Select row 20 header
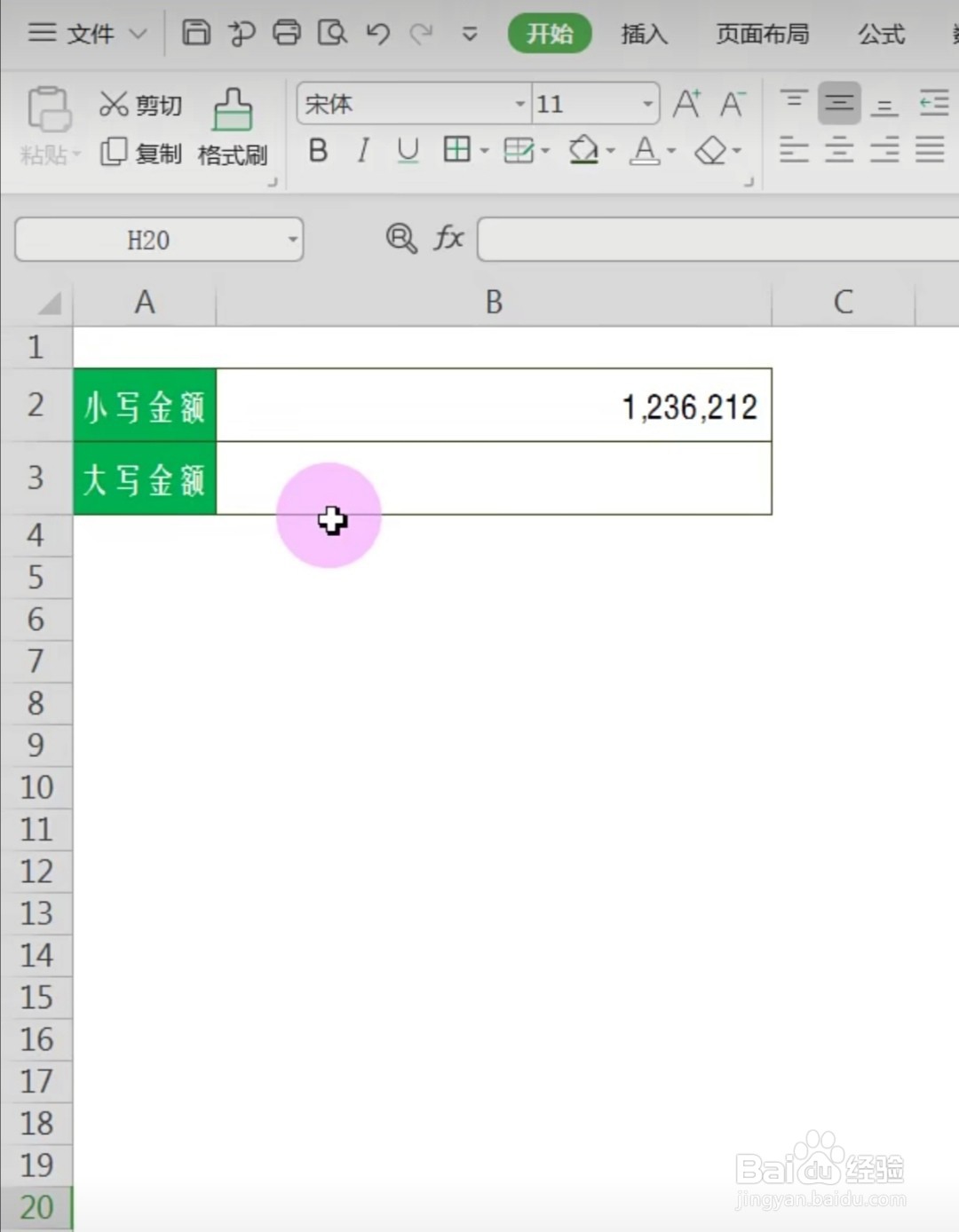 pyautogui.click(x=36, y=1208)
